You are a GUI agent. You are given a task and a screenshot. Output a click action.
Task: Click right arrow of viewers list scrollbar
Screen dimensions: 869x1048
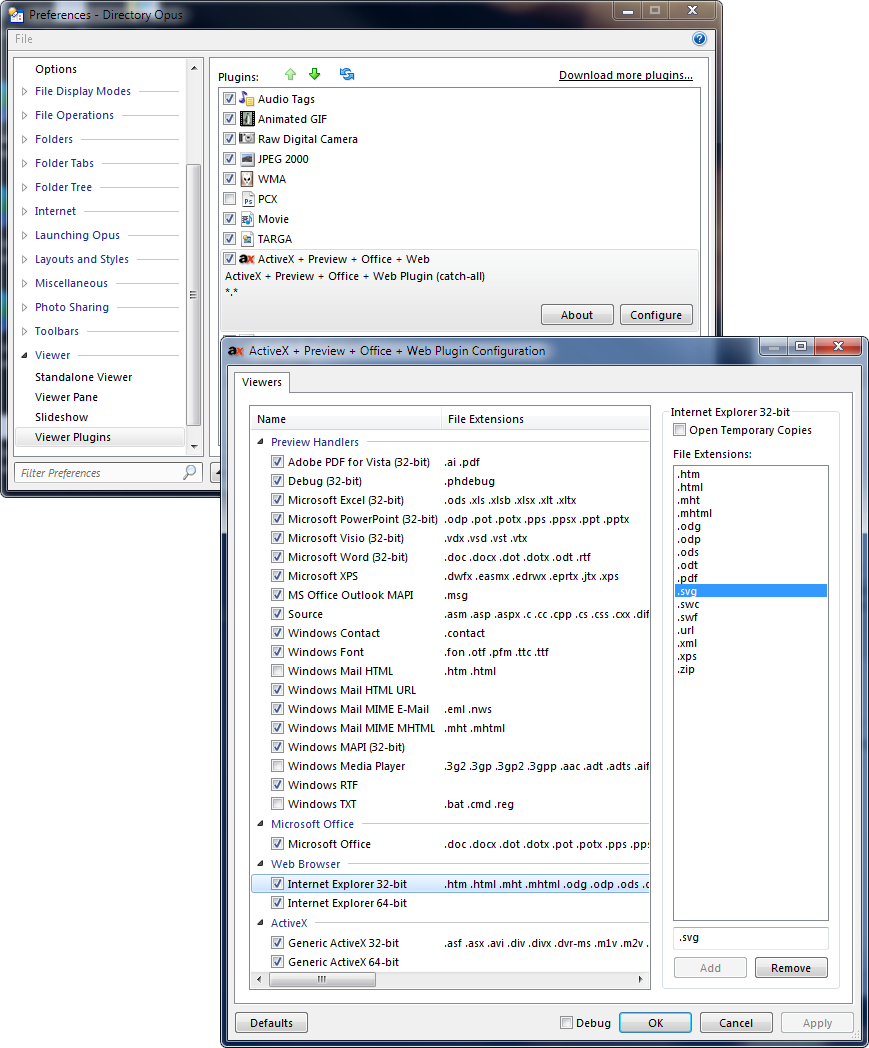pos(640,979)
